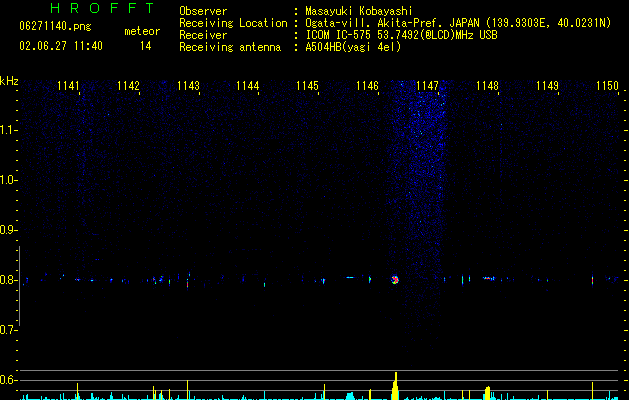Click the 1141 time axis tick
The image size is (629, 400).
point(68,86)
